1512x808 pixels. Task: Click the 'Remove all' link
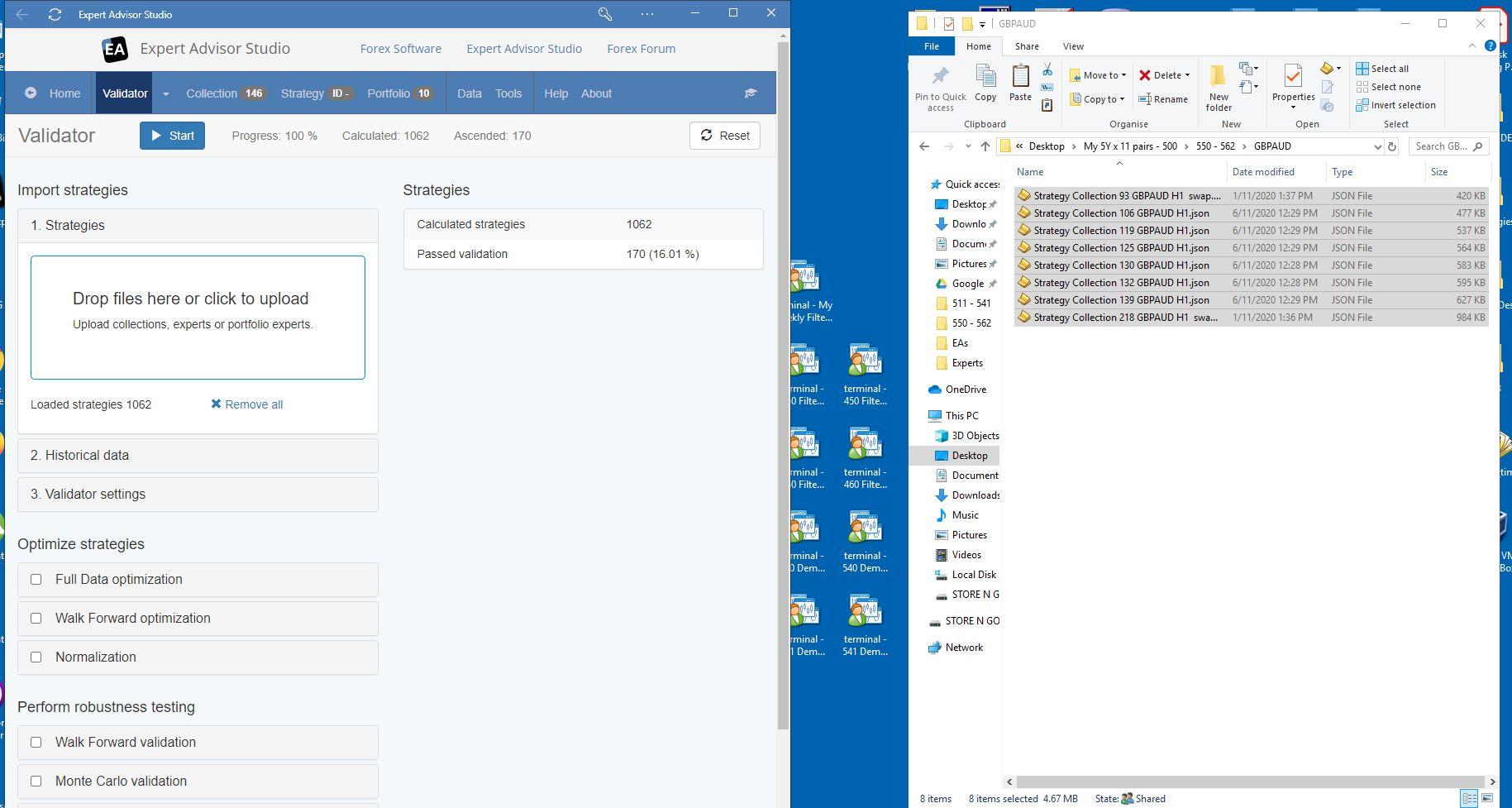click(x=246, y=404)
